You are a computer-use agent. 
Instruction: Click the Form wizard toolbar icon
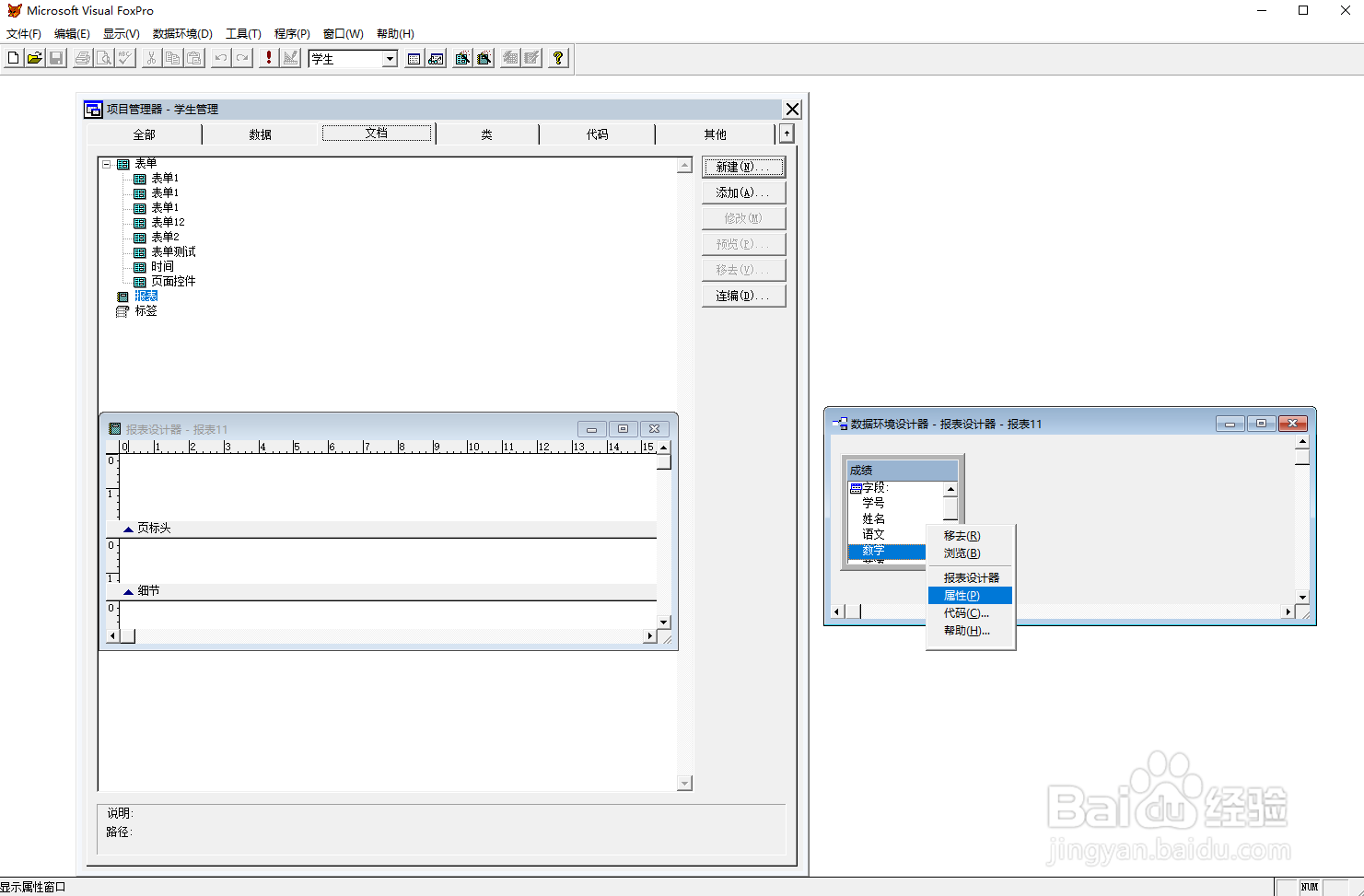462,58
